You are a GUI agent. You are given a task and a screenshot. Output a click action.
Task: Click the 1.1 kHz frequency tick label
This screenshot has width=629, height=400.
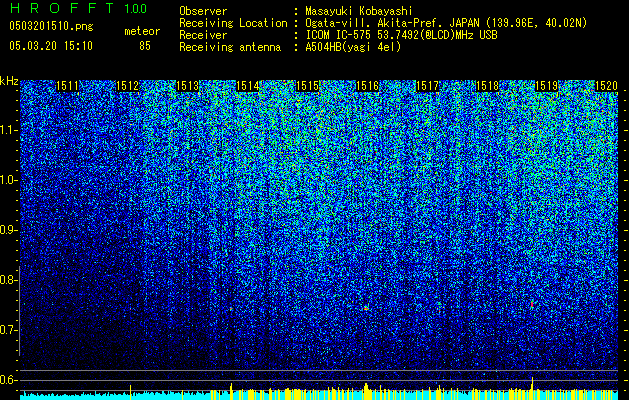click(x=7, y=130)
